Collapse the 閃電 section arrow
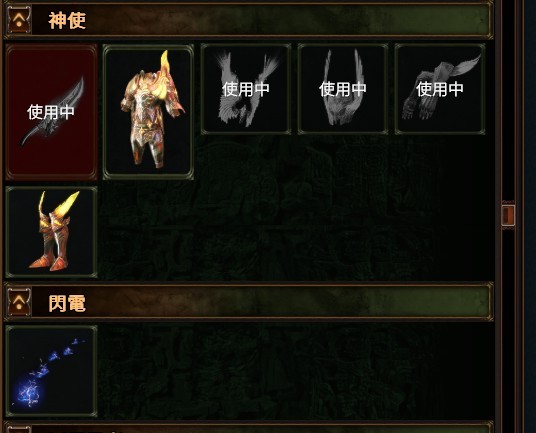Image resolution: width=536 pixels, height=433 pixels. point(19,302)
